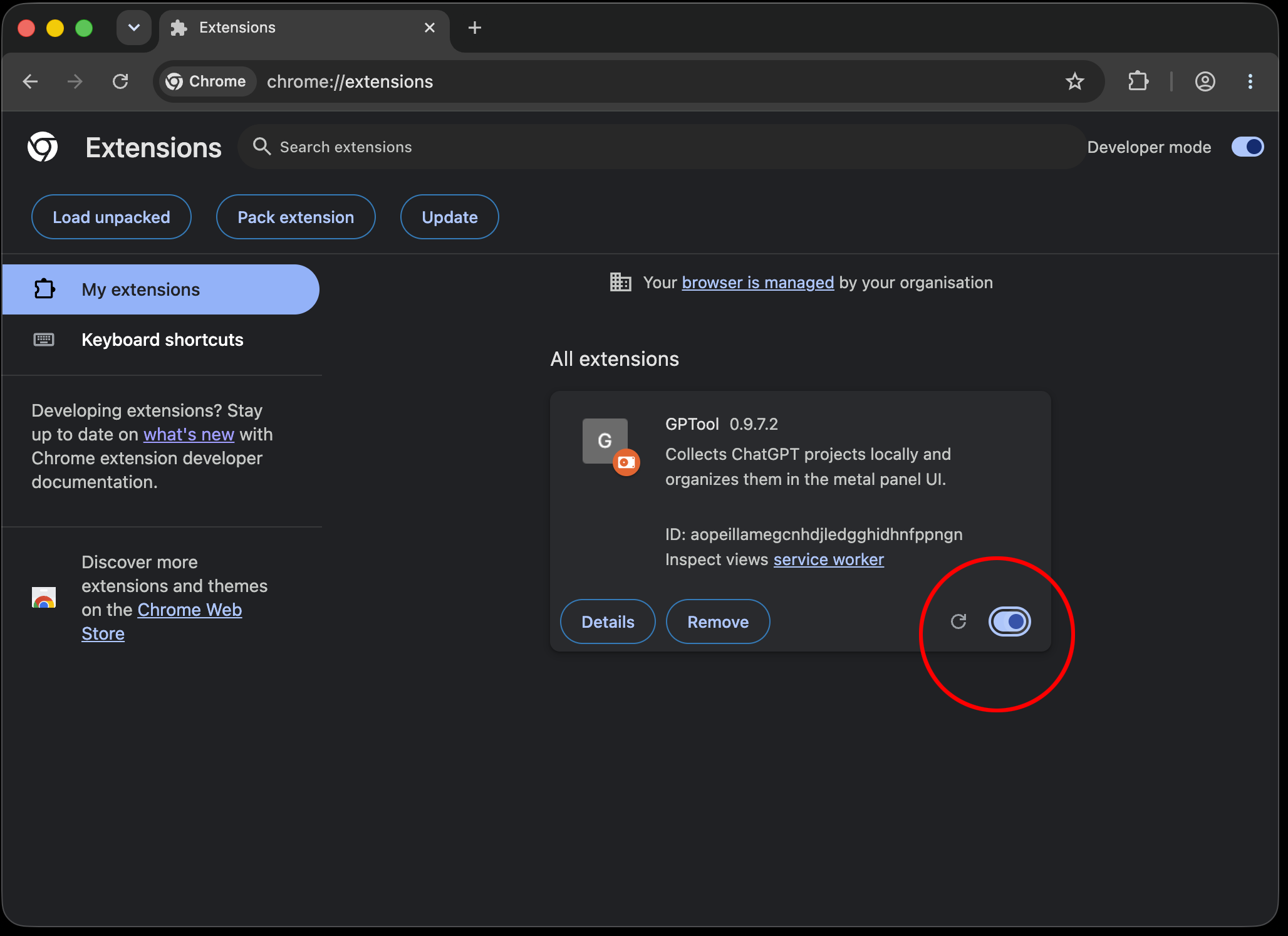Click Load unpacked button
The width and height of the screenshot is (1288, 936).
pos(112,217)
